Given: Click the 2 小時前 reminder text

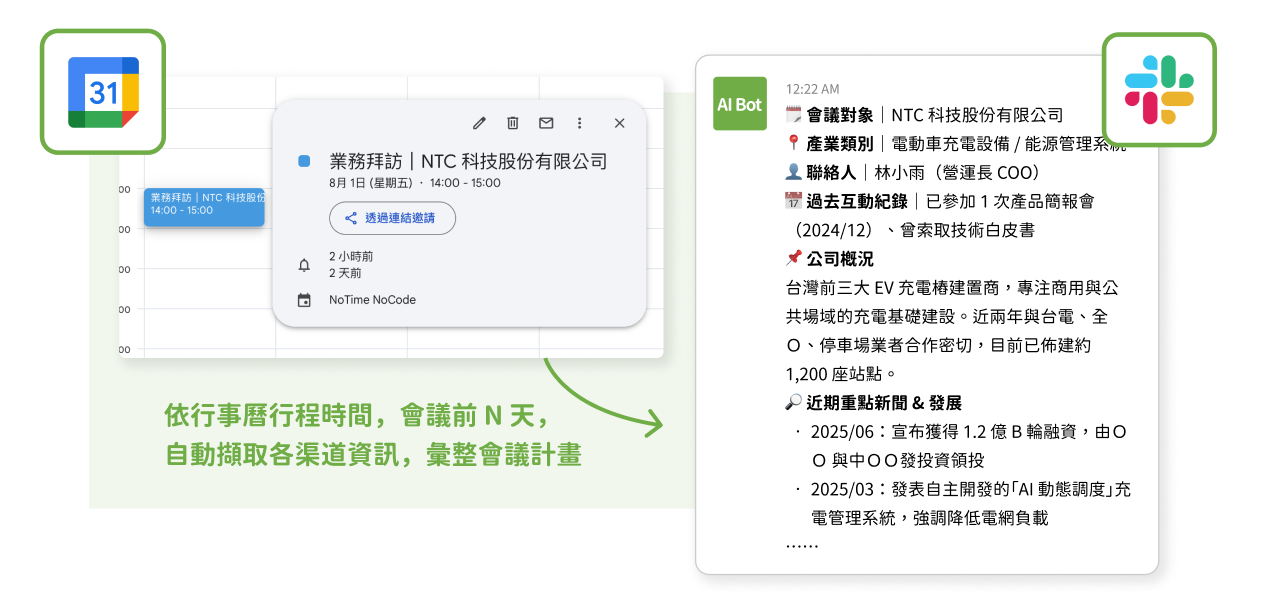Looking at the screenshot, I should coord(351,257).
